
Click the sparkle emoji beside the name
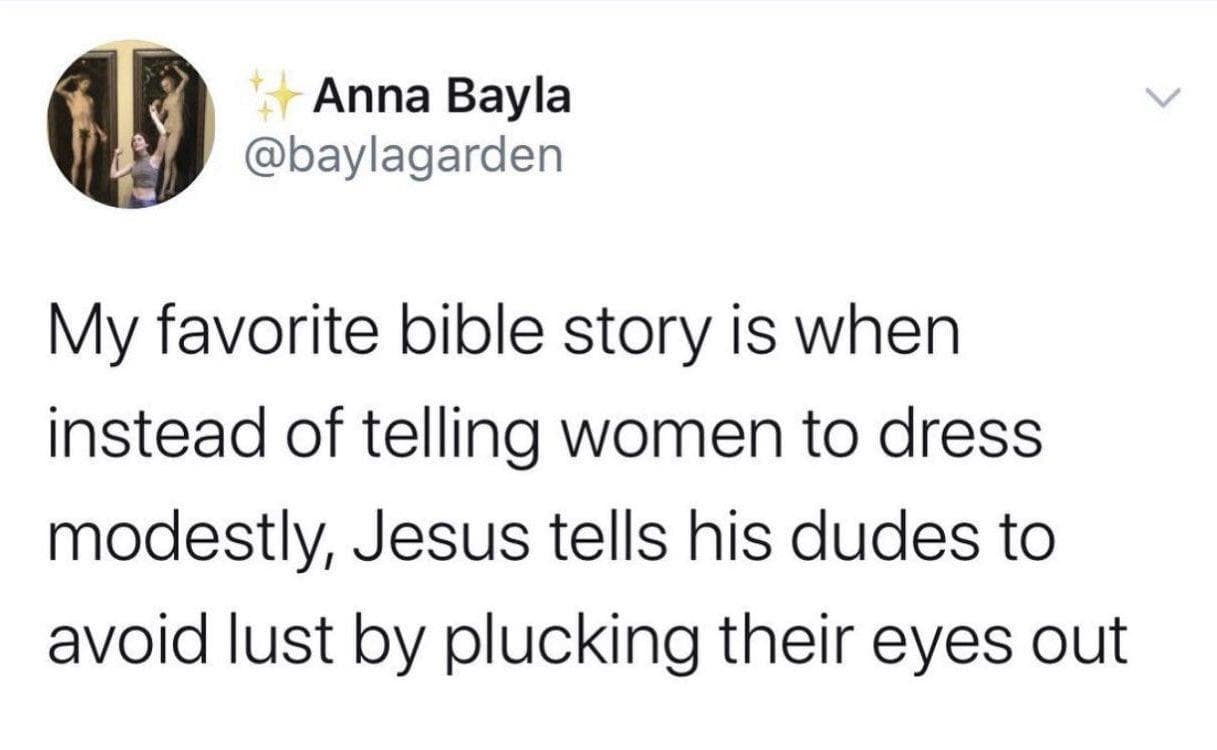pos(276,95)
